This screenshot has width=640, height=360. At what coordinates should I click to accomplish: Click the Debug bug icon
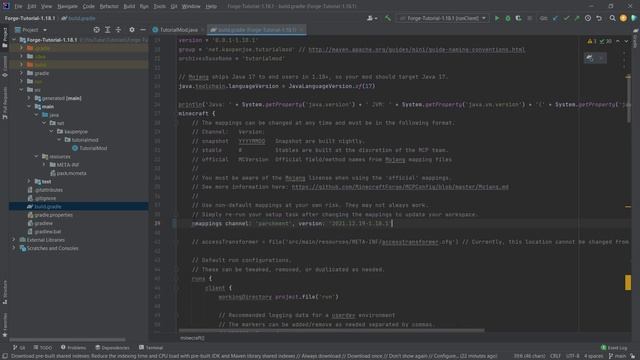508,18
